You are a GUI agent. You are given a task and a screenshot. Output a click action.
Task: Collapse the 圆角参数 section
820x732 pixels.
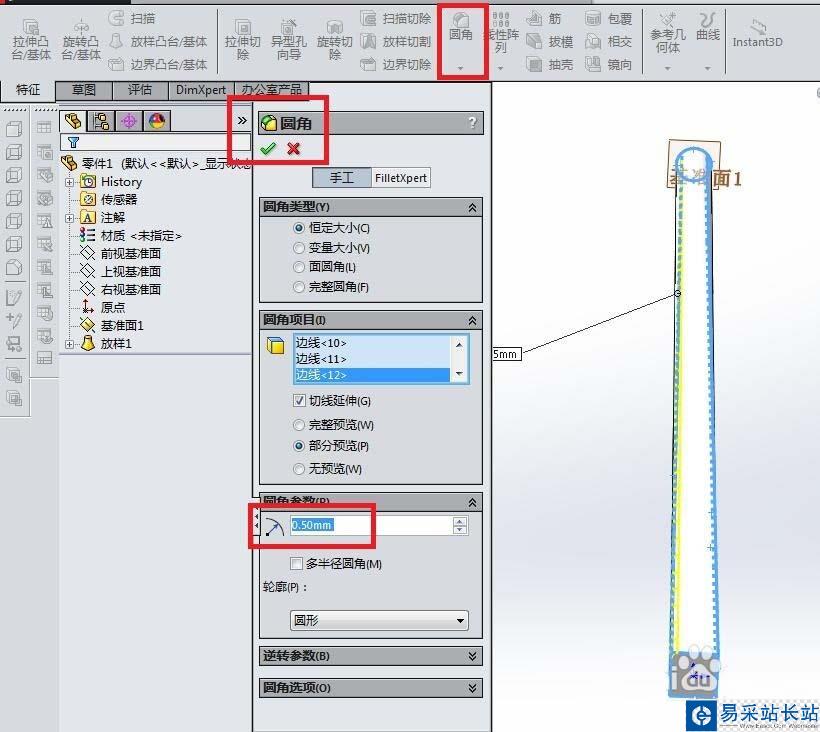coord(472,502)
